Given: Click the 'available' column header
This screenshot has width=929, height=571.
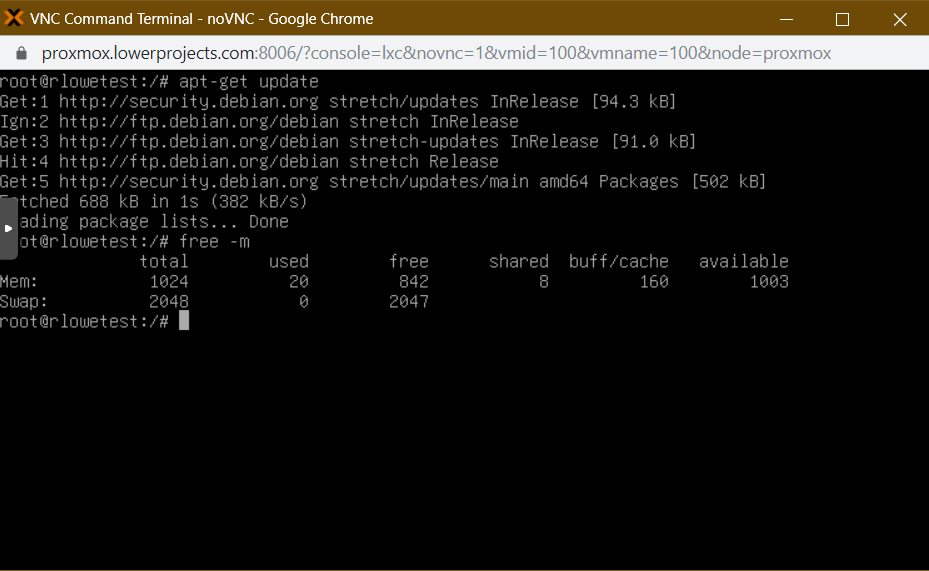Looking at the screenshot, I should pyautogui.click(x=744, y=261).
